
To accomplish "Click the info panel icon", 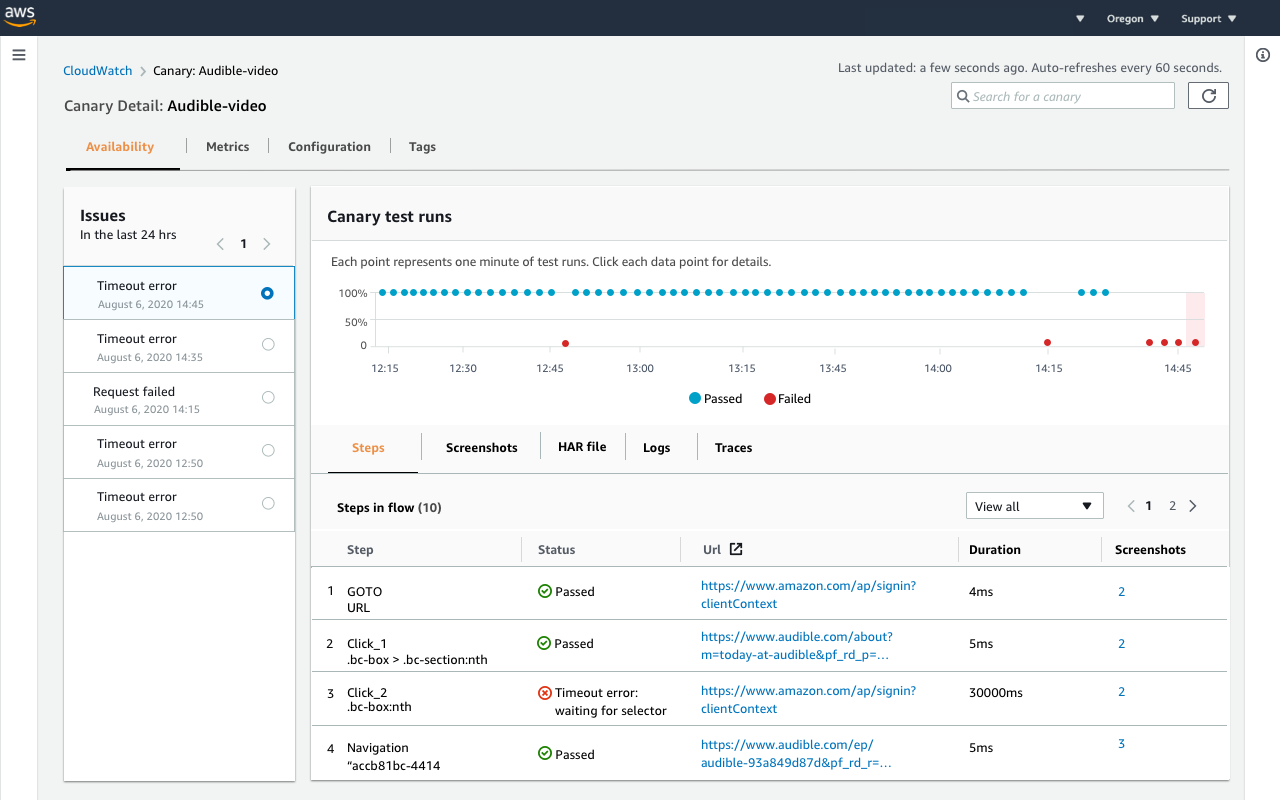I will (x=1263, y=55).
